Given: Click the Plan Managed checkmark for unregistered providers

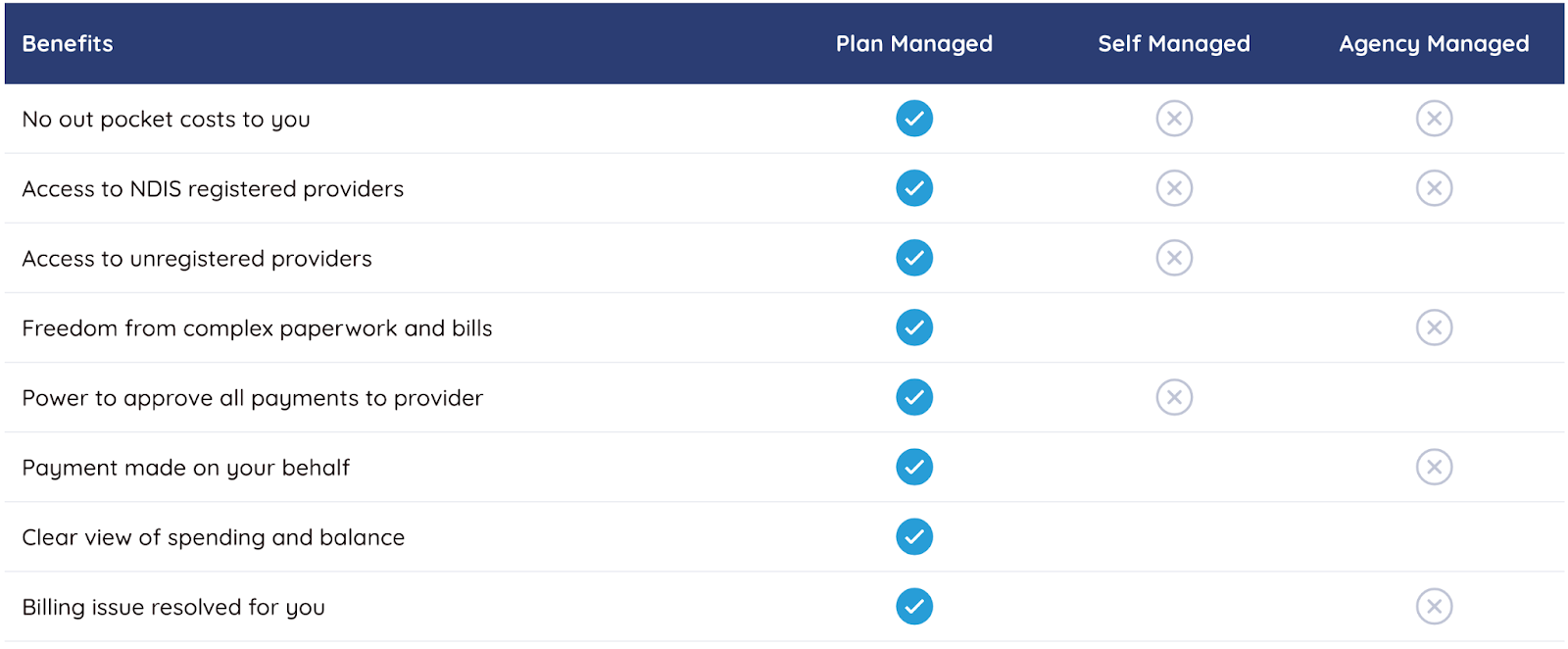Looking at the screenshot, I should point(913,258).
